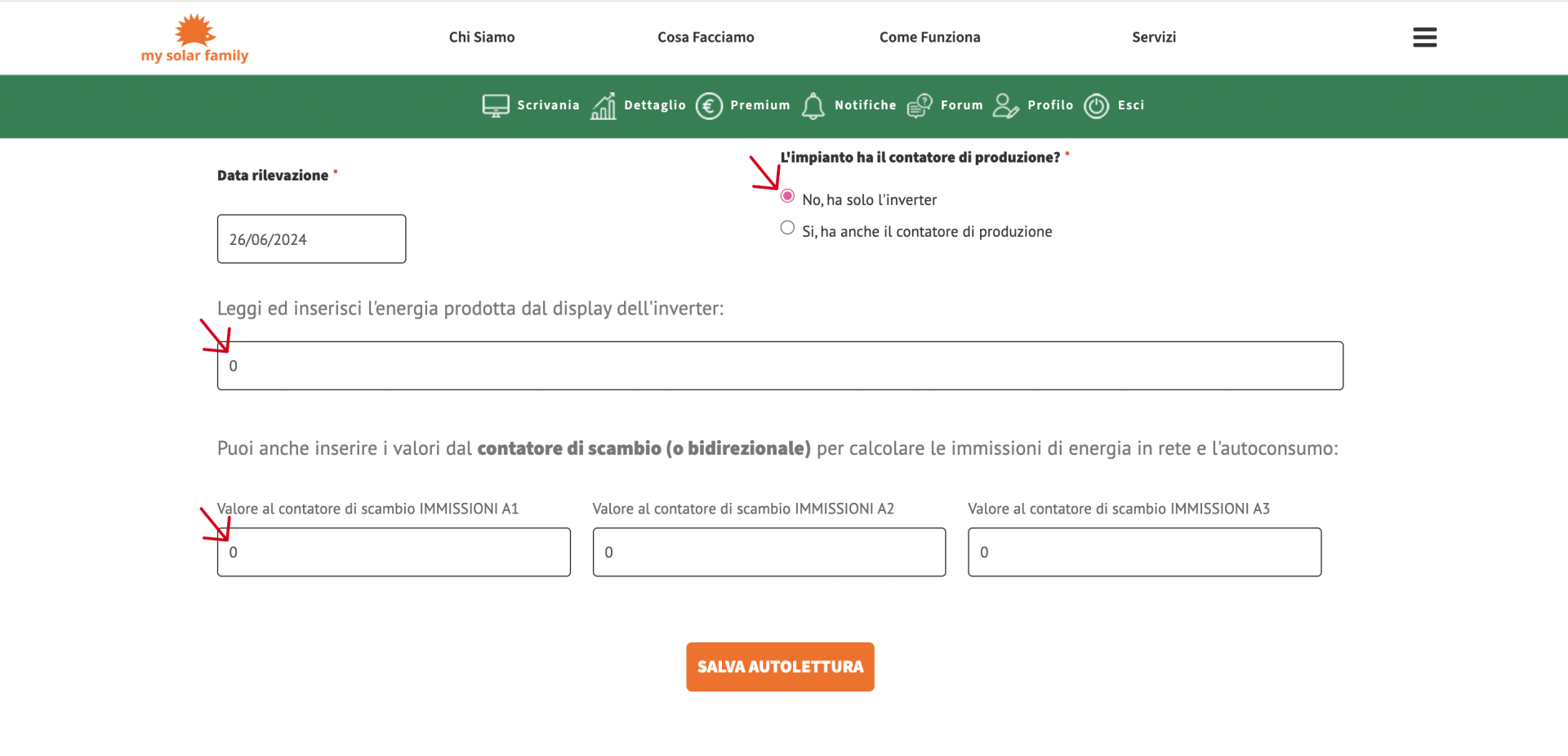1568x756 pixels.
Task: Open the Cosa Facciamo menu item
Action: point(706,37)
